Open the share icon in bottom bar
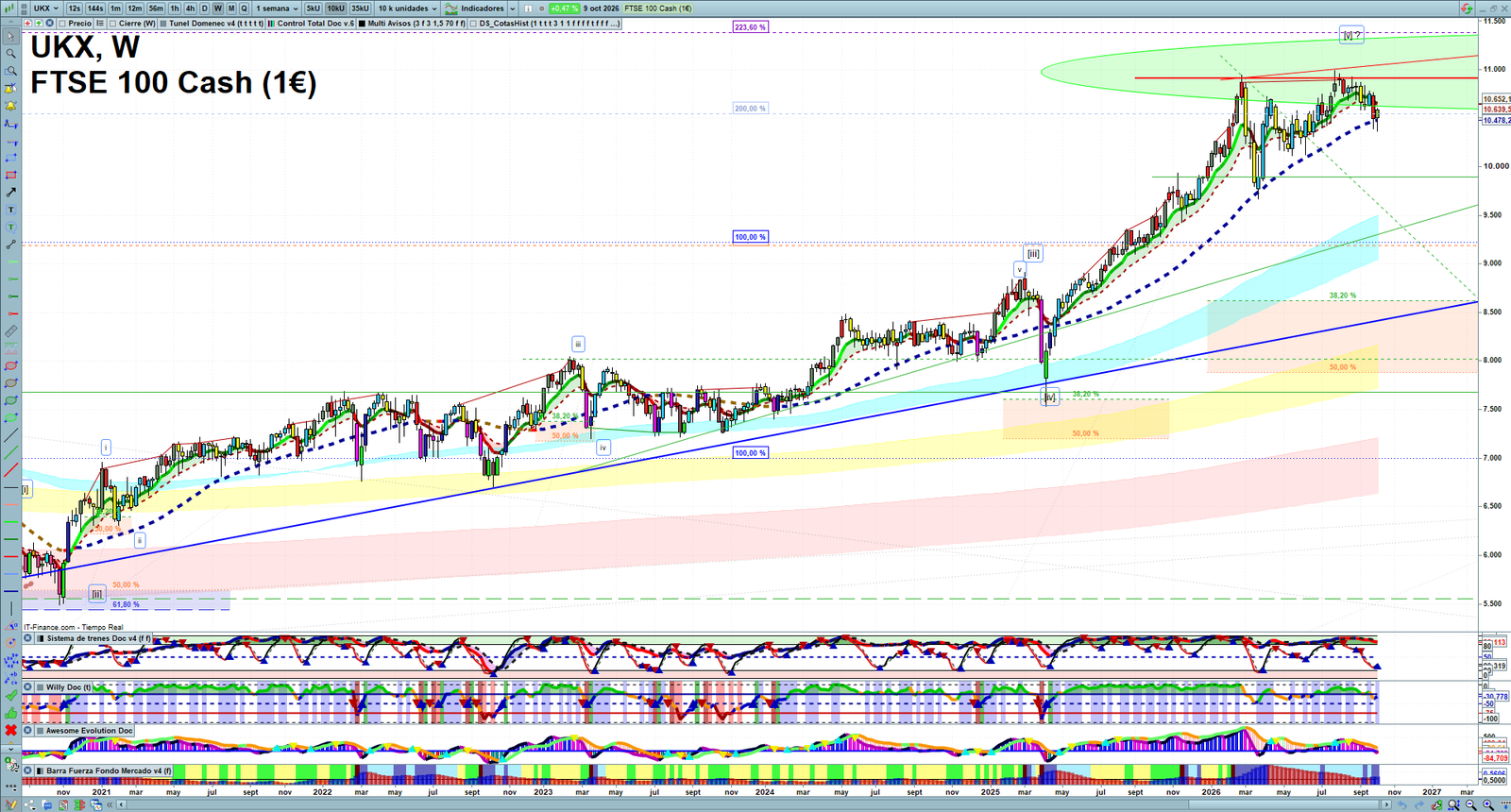1511x812 pixels. (x=30, y=804)
